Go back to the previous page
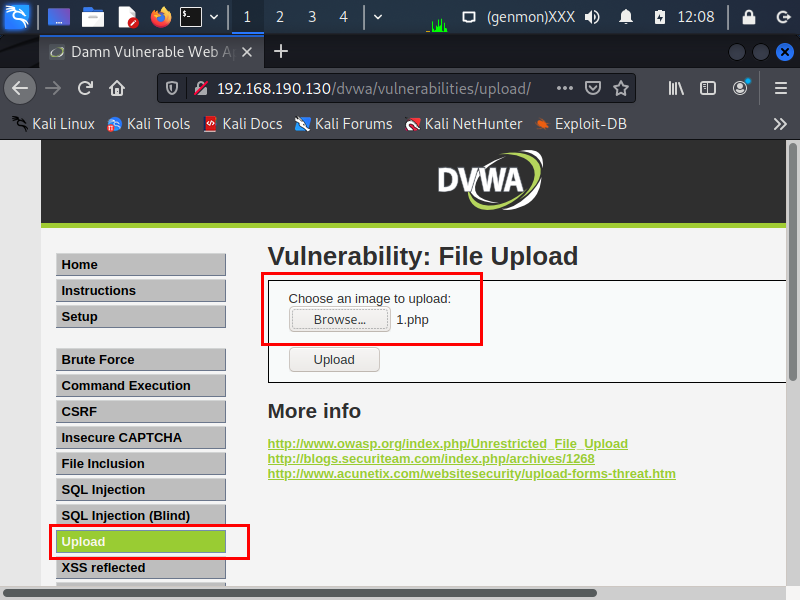Viewport: 800px width, 600px height. click(20, 88)
